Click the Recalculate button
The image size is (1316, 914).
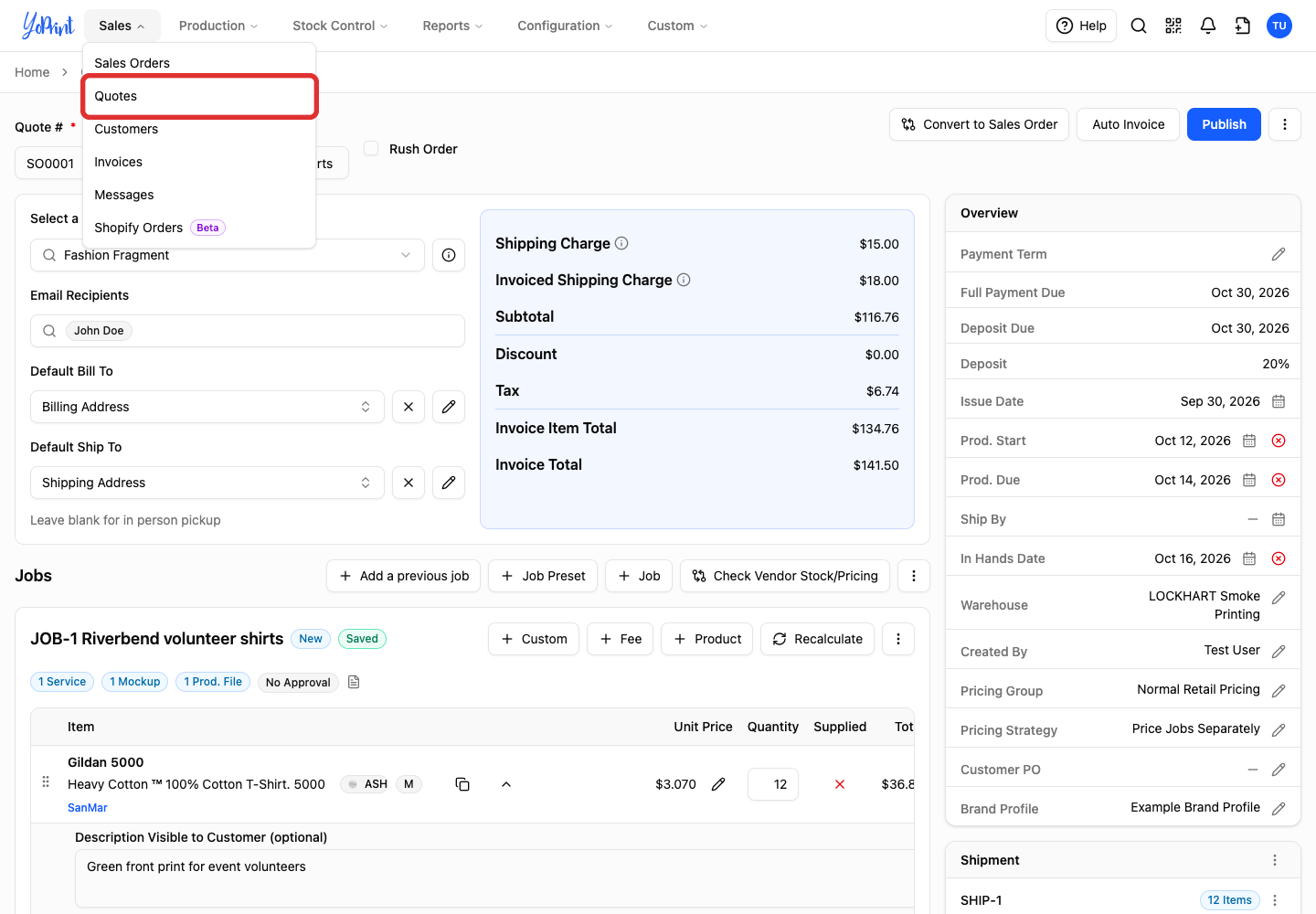pyautogui.click(x=818, y=639)
